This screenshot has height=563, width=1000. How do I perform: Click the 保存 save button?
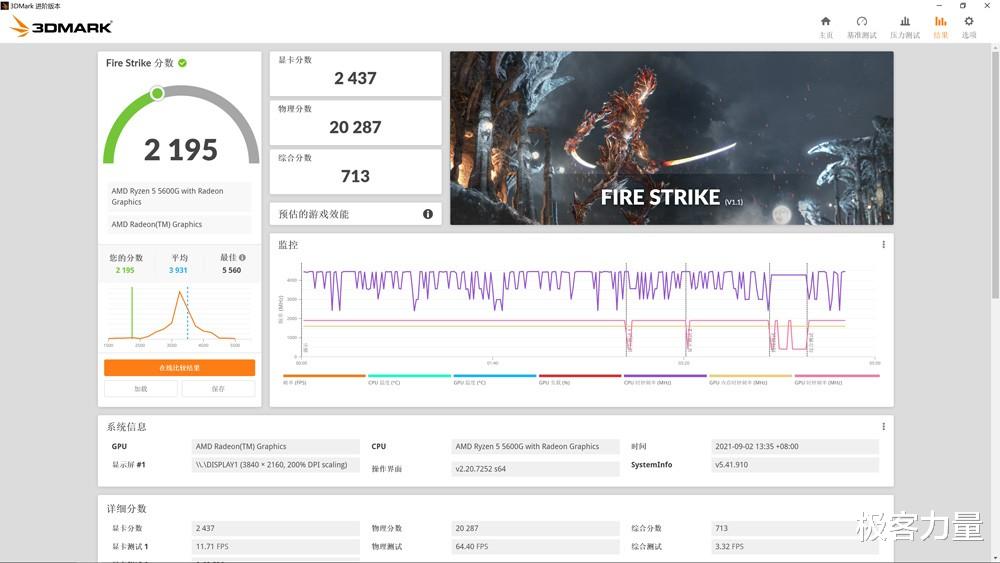click(x=218, y=389)
